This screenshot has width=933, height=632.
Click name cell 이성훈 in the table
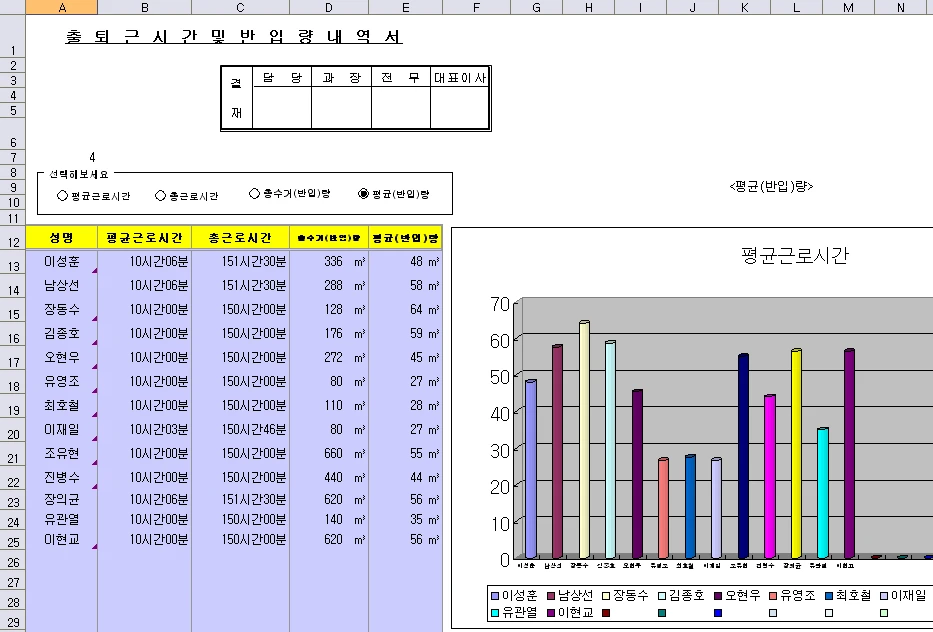(x=62, y=261)
